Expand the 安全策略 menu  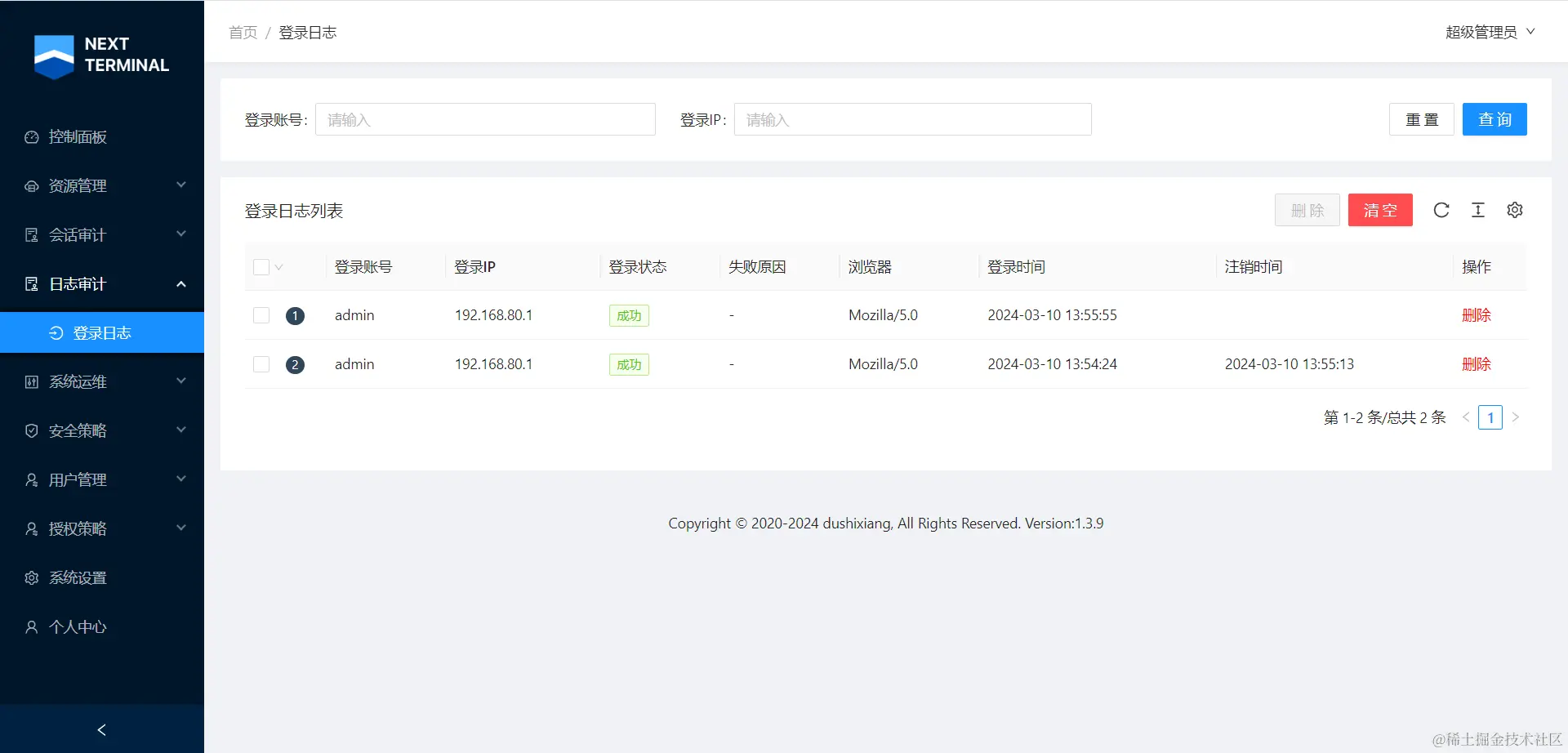(102, 431)
